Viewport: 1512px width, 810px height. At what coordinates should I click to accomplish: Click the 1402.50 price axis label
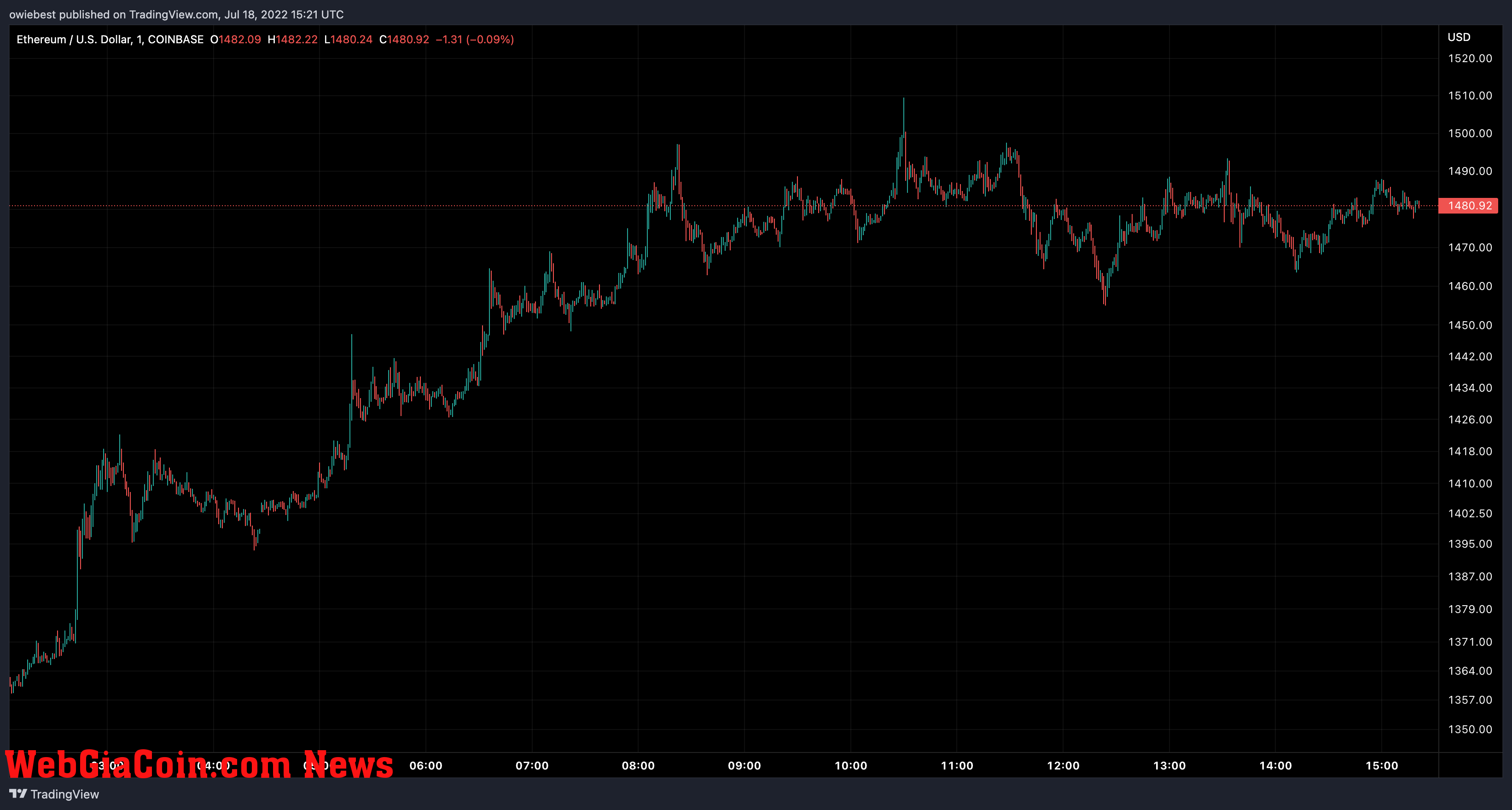(1470, 513)
